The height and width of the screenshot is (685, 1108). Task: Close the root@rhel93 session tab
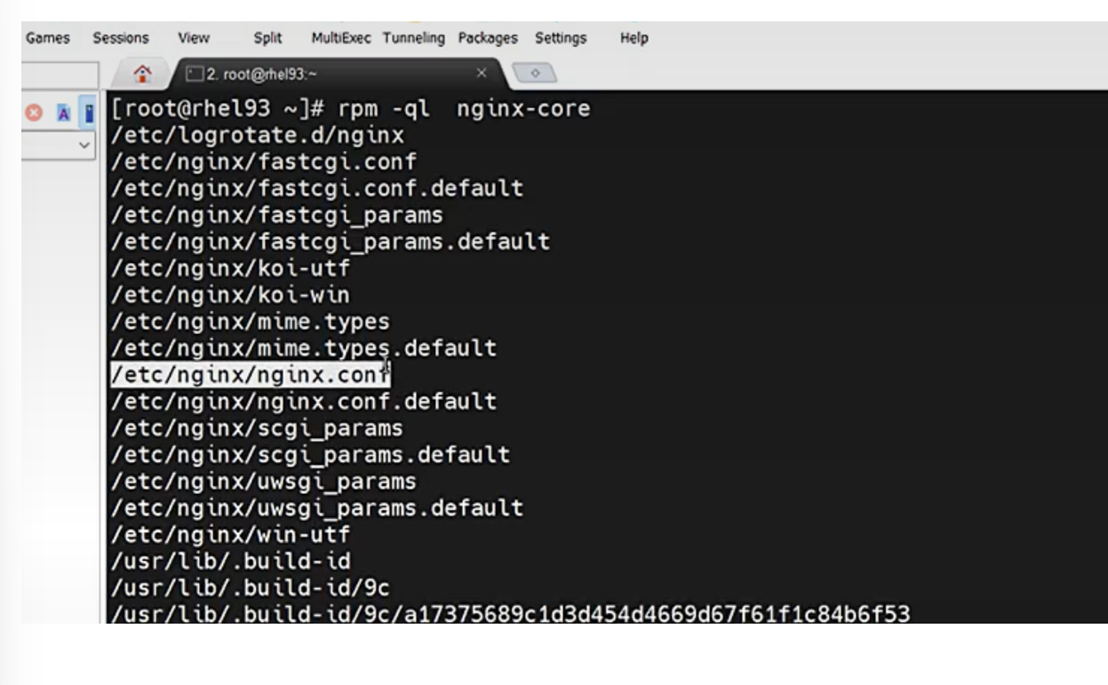(481, 73)
